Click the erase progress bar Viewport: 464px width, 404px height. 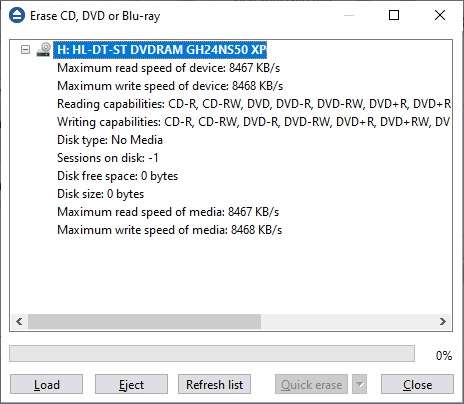coord(212,354)
